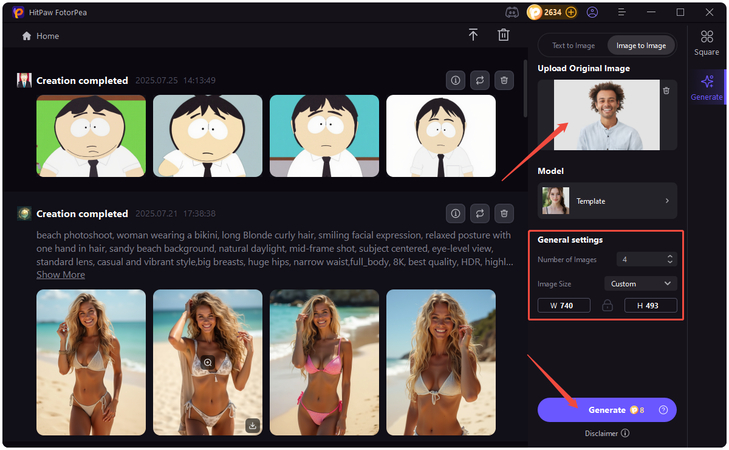Click the Home icon in breadcrumb
The image size is (729, 450).
27,36
